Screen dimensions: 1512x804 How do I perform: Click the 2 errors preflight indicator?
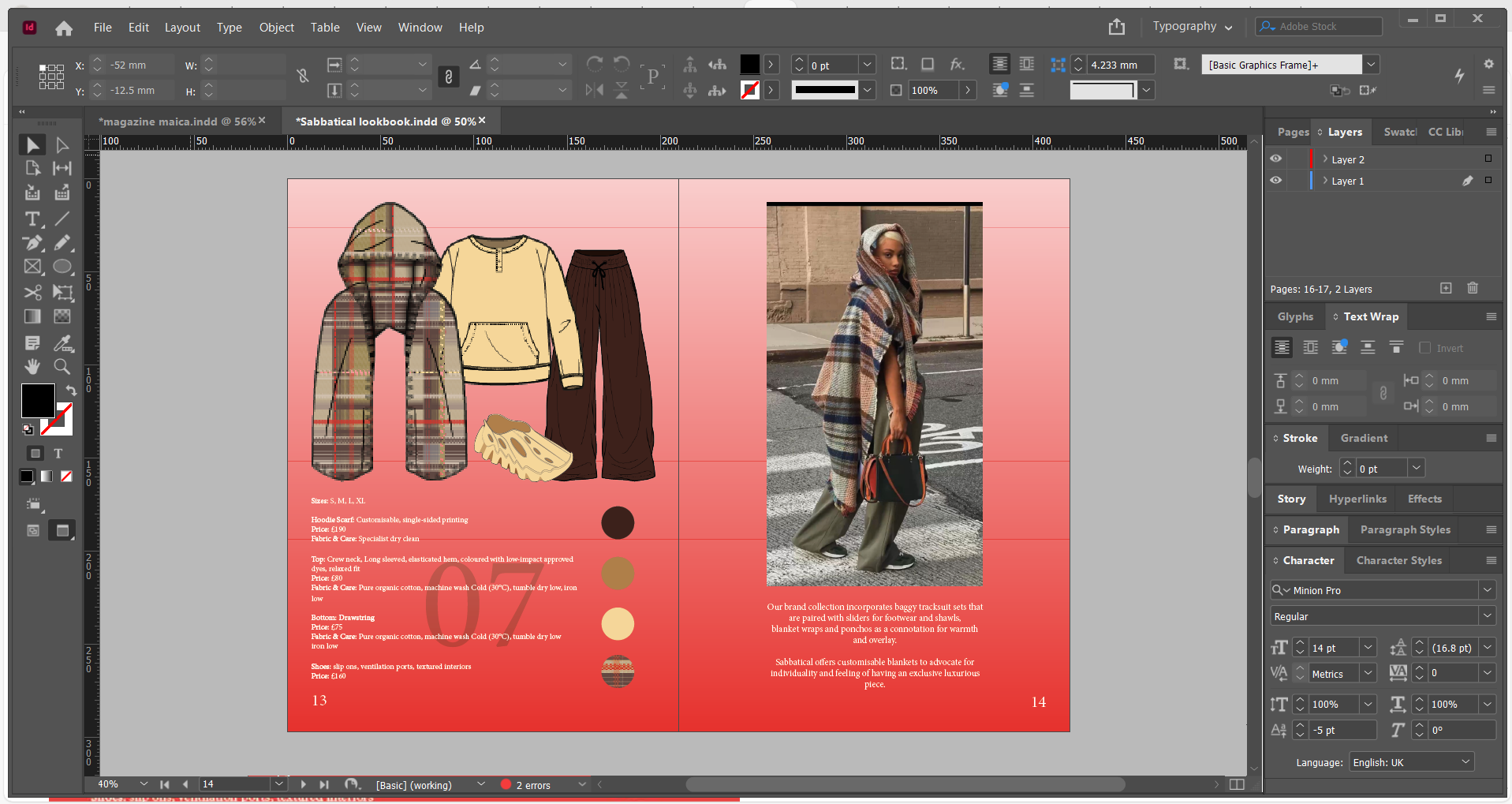coord(532,785)
